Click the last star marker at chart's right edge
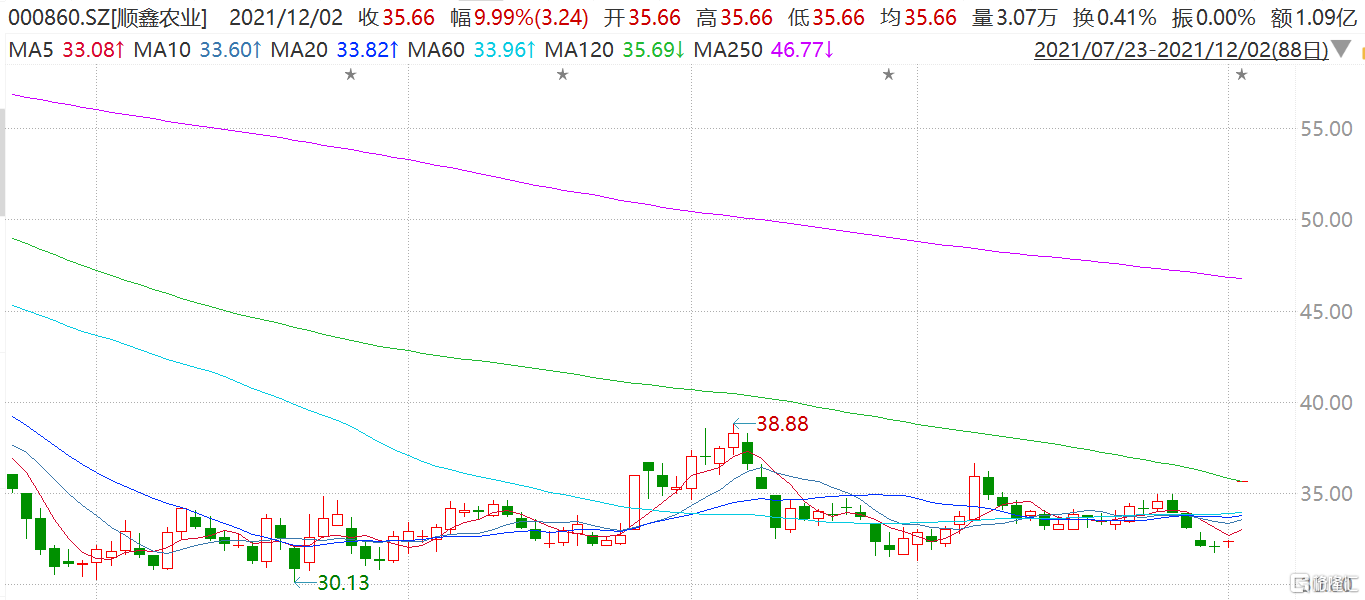1365x600 pixels. click(x=1242, y=74)
